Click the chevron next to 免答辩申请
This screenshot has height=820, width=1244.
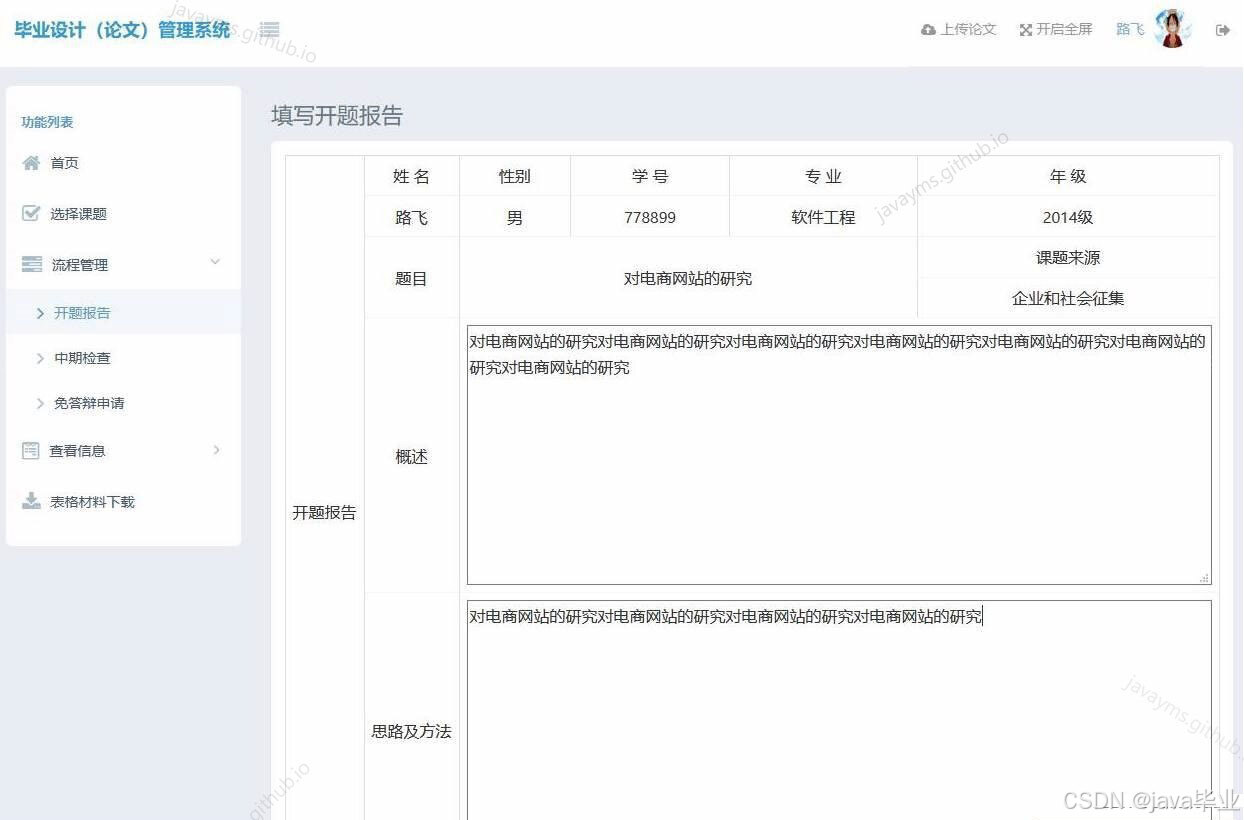pos(40,403)
